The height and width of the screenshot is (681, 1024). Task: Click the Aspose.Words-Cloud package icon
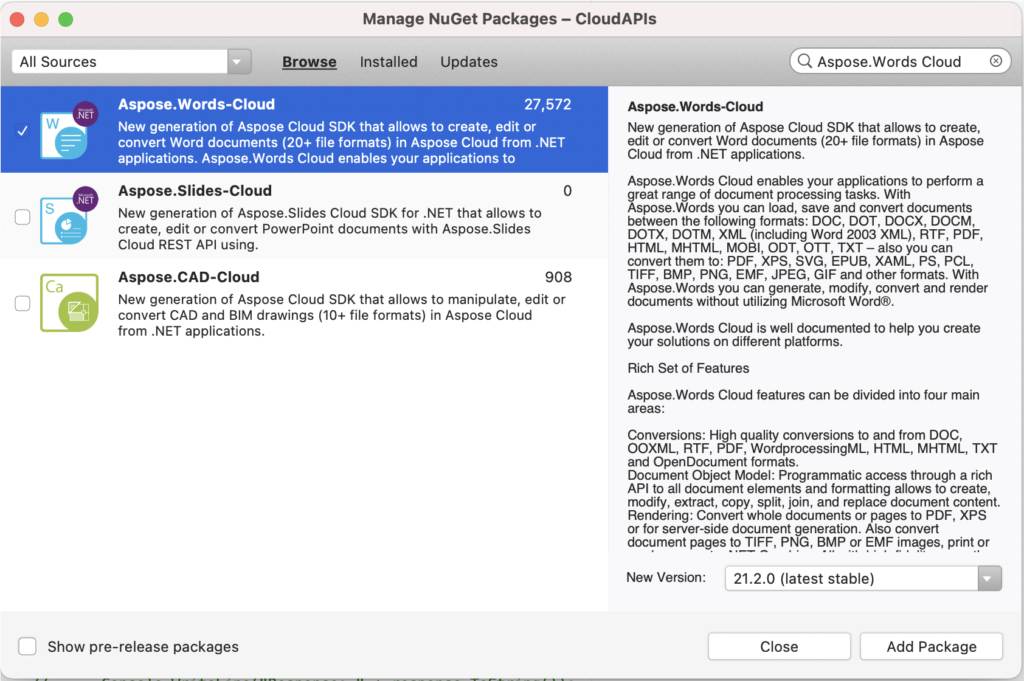pyautogui.click(x=68, y=131)
